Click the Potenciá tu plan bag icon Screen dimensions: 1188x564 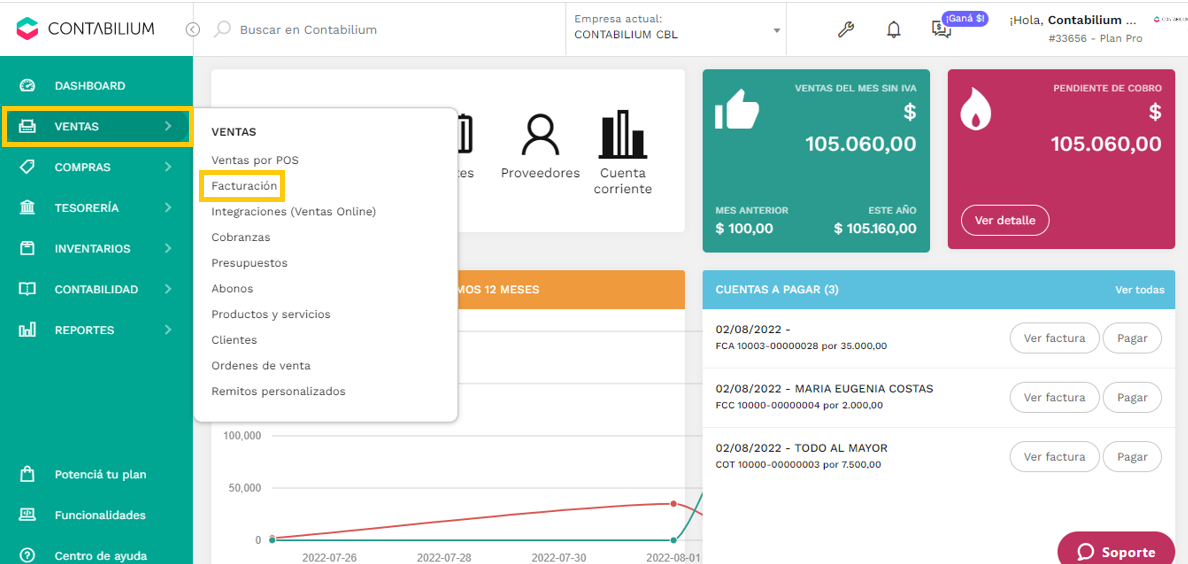pyautogui.click(x=27, y=475)
